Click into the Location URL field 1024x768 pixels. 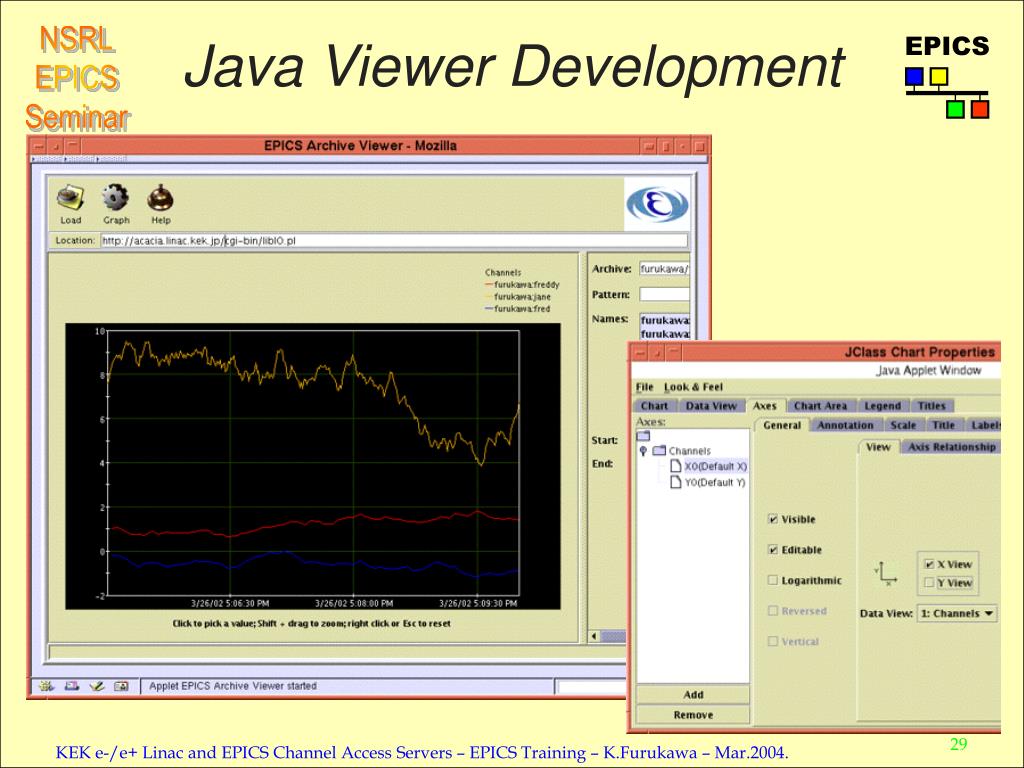[x=394, y=240]
